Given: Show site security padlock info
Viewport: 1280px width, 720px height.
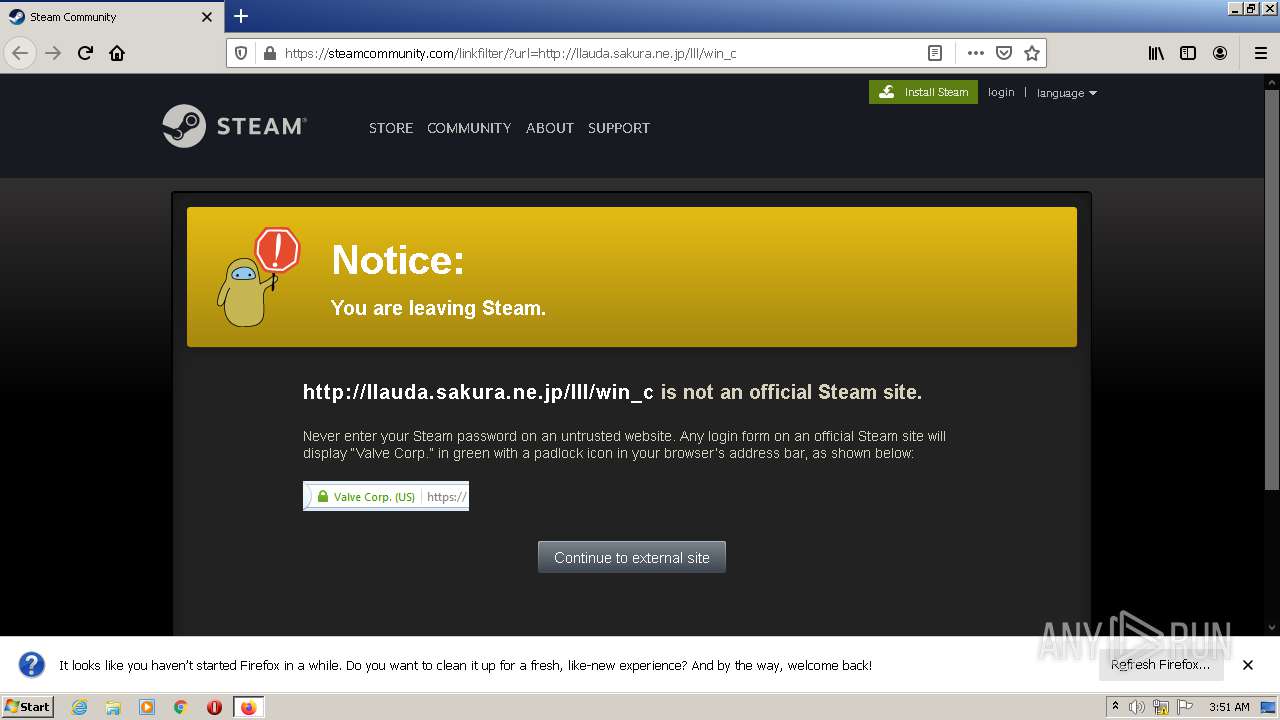Looking at the screenshot, I should coord(268,53).
